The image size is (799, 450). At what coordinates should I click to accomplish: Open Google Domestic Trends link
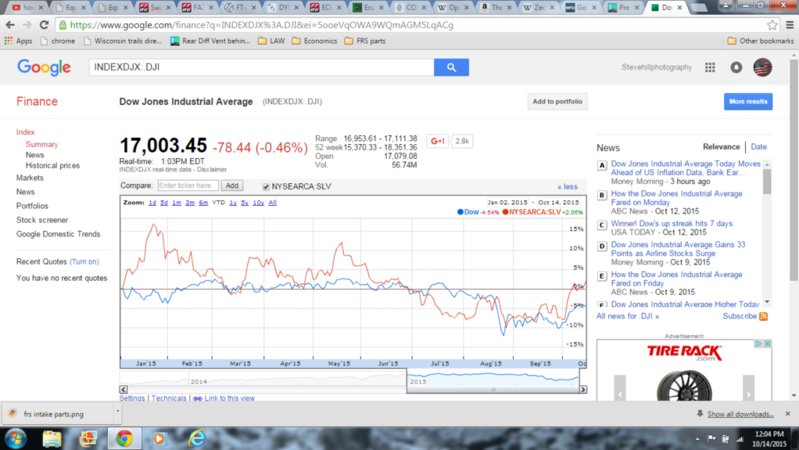58,234
